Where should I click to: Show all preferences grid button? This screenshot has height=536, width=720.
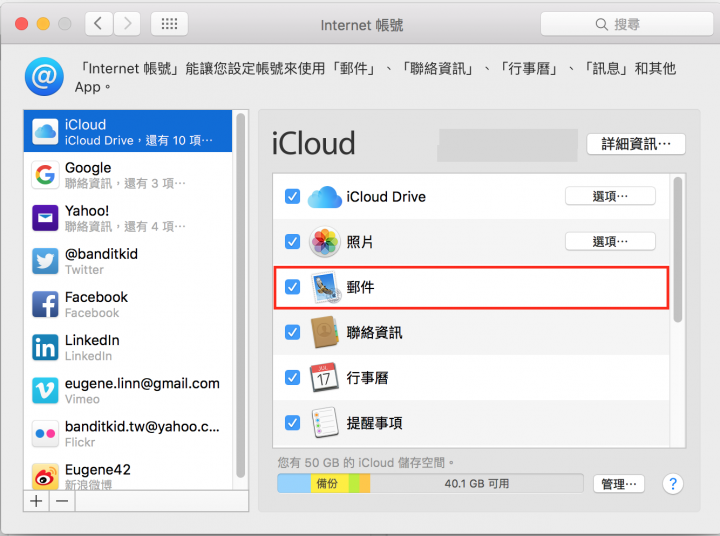169,23
